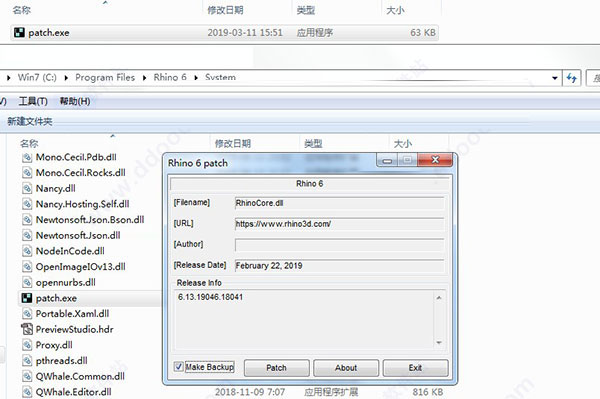Click the date 2019-03-11 15:51

(x=245, y=33)
